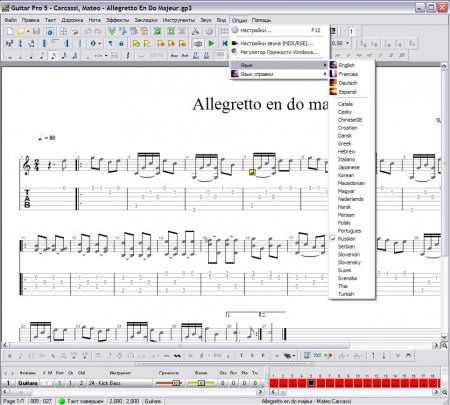Click the blue pilcrow paragraph icon
450x405 pixels.
pos(110,43)
